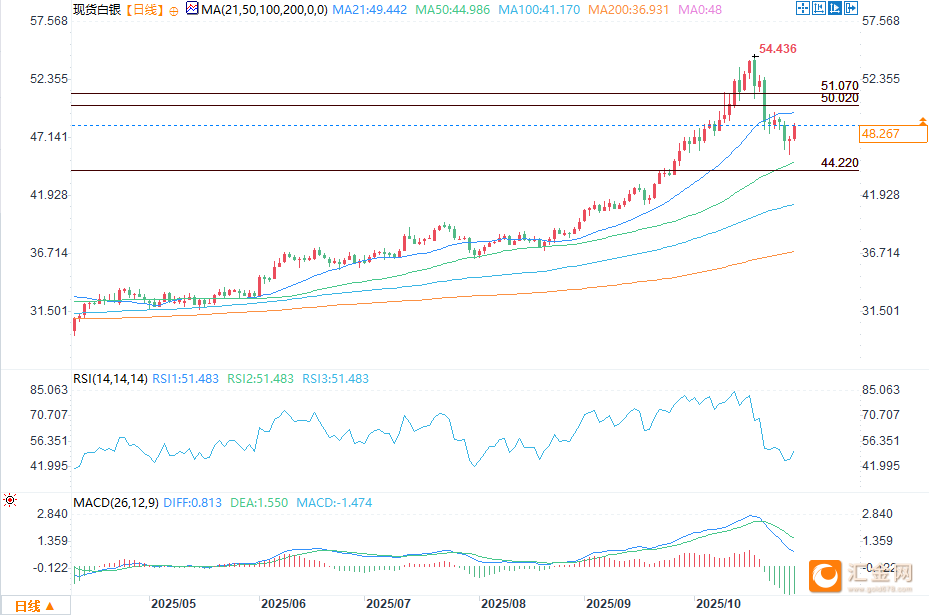929x615 pixels.
Task: Click the 85.063 RSI level, left axis
Action: pyautogui.click(x=49, y=390)
